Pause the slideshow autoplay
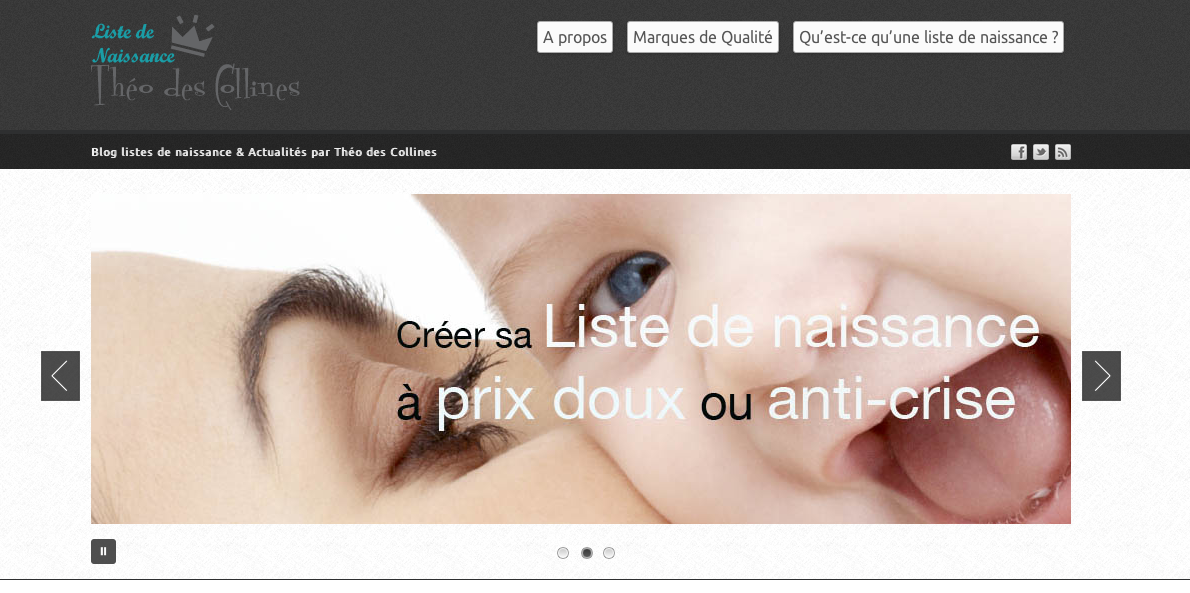Viewport: 1190px width, 593px height. click(x=103, y=551)
